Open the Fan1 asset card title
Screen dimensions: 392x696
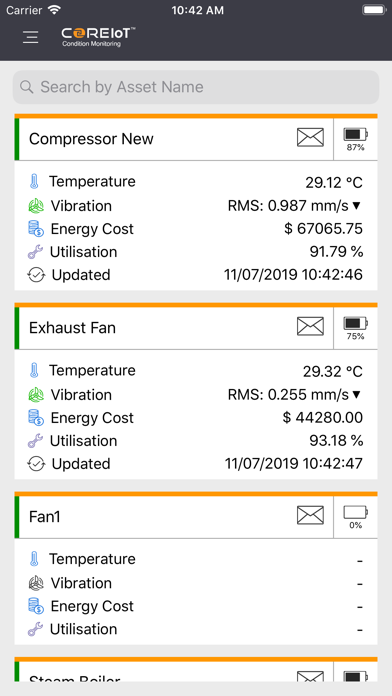pos(45,517)
